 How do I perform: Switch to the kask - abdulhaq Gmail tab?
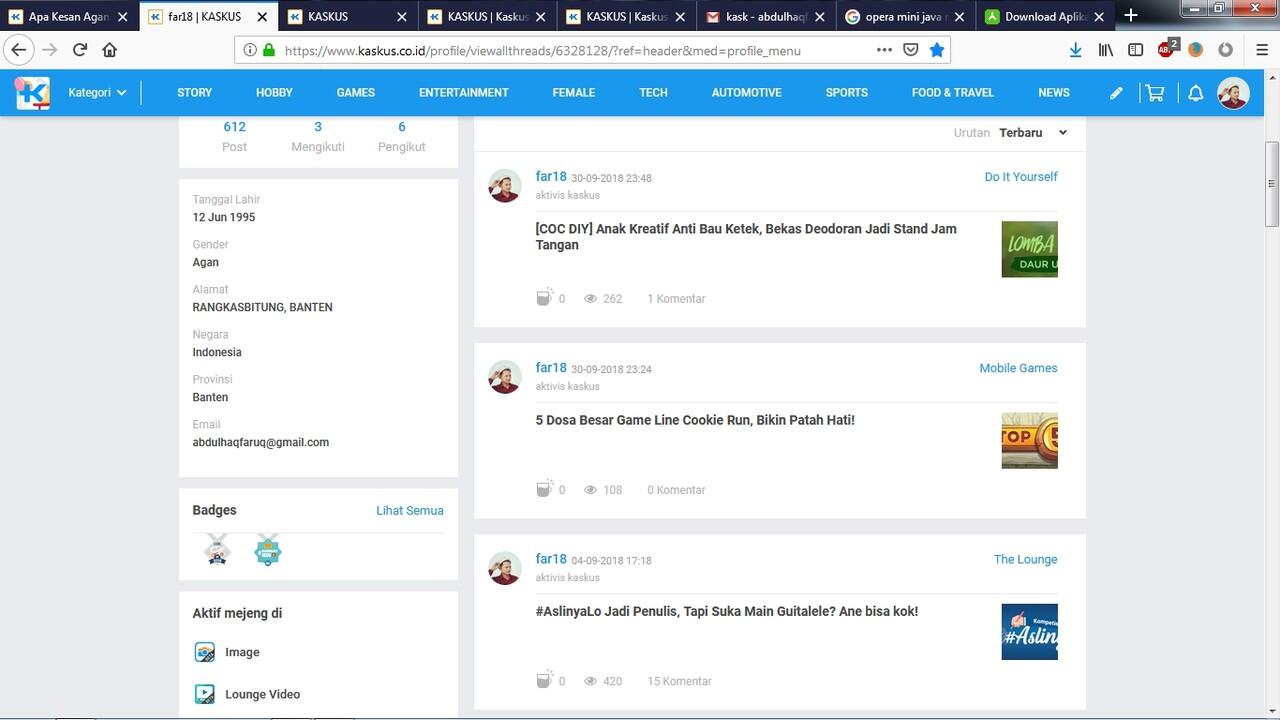point(765,16)
